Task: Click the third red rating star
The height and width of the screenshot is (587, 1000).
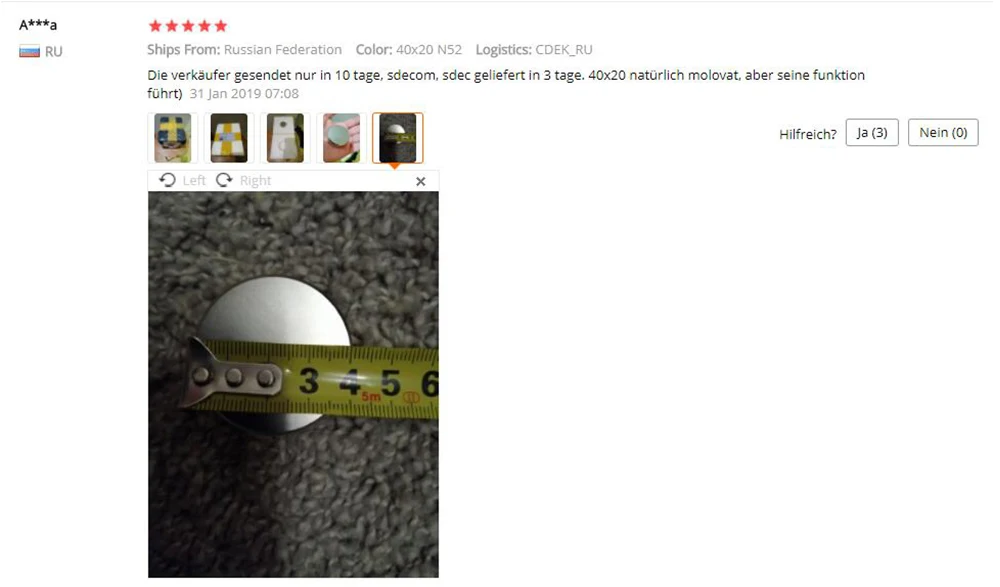Action: [188, 26]
